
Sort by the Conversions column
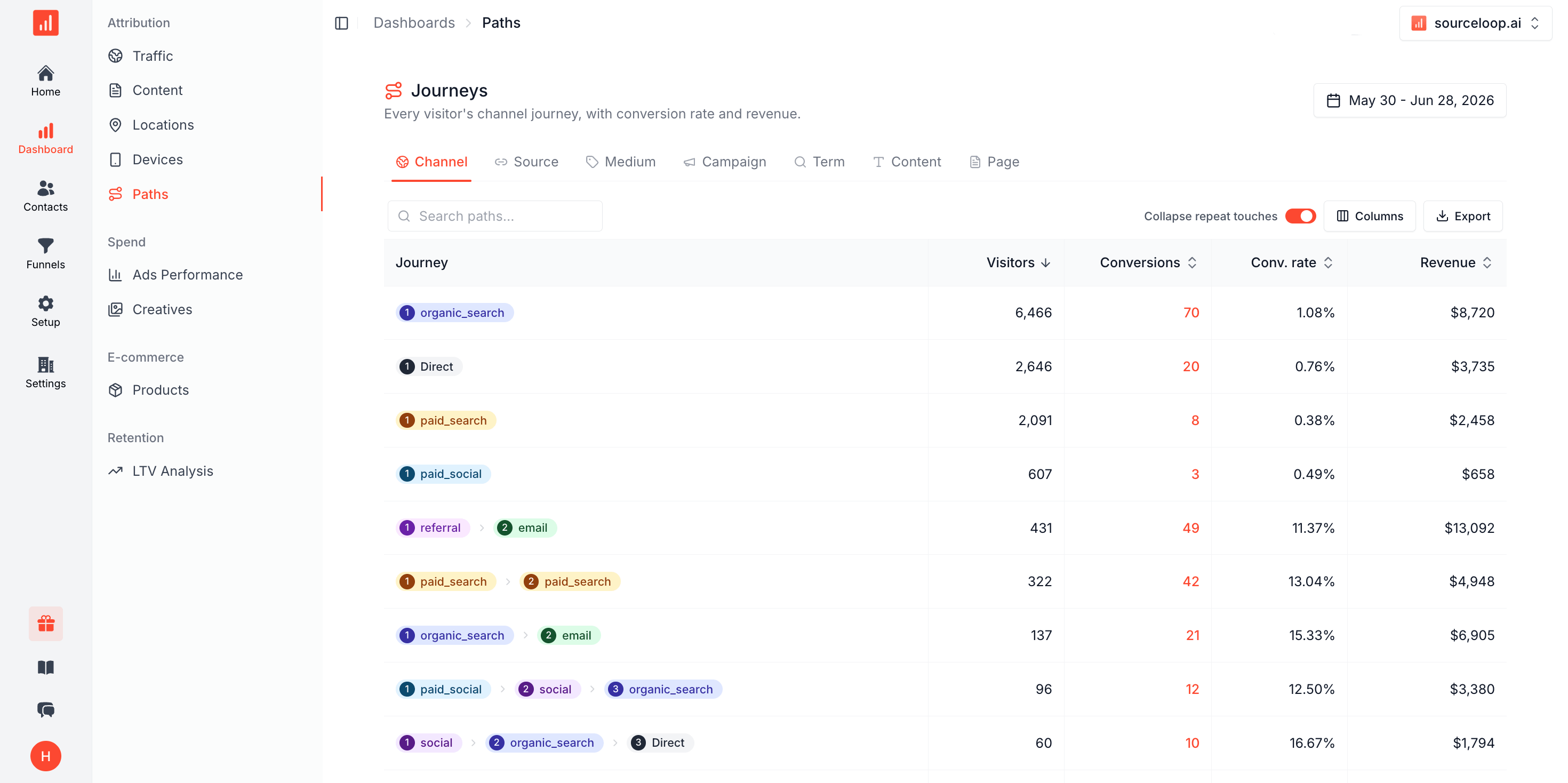coord(1148,262)
